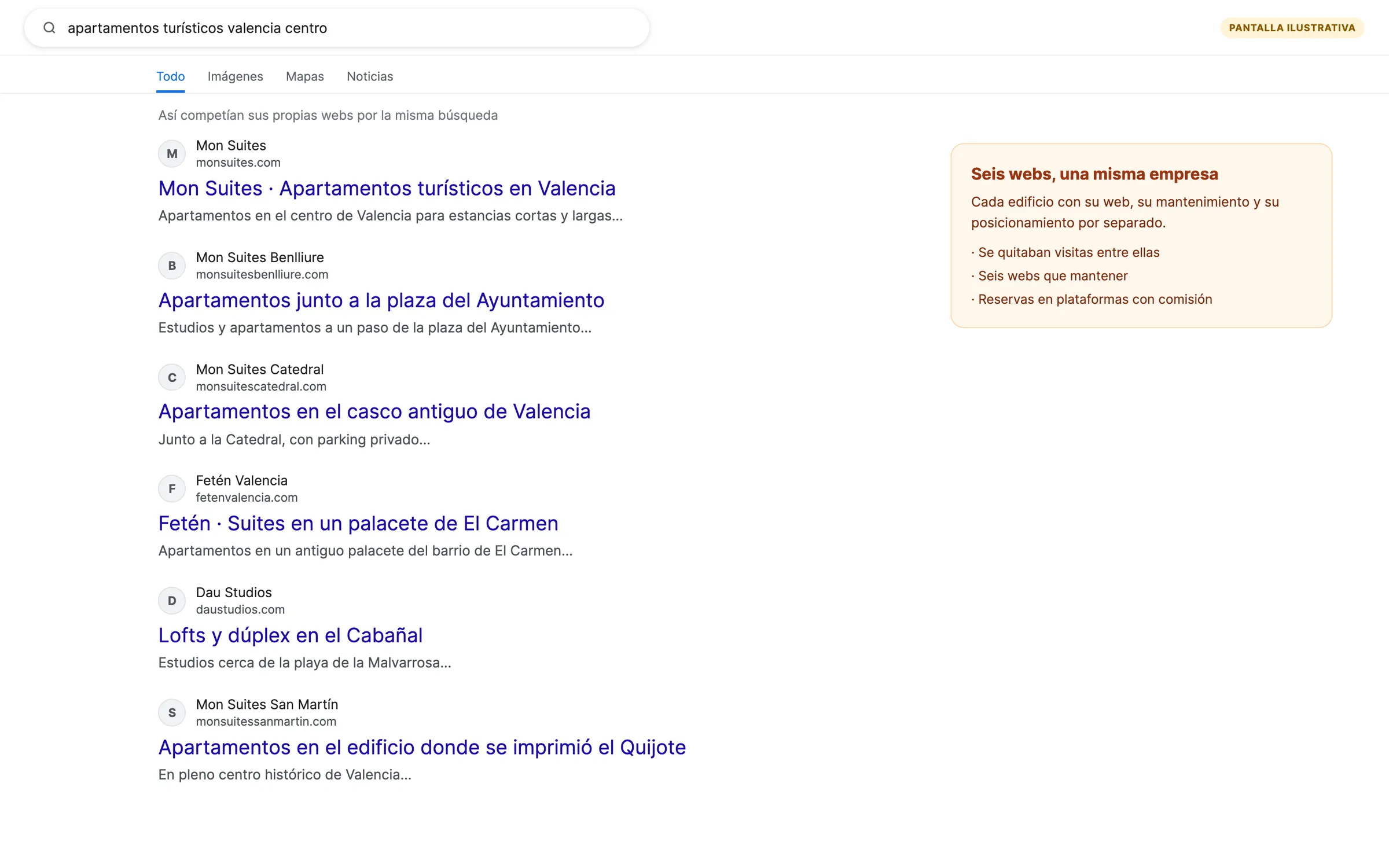Open 'Apartamentos en el casco antiguo de Valencia'

(374, 411)
